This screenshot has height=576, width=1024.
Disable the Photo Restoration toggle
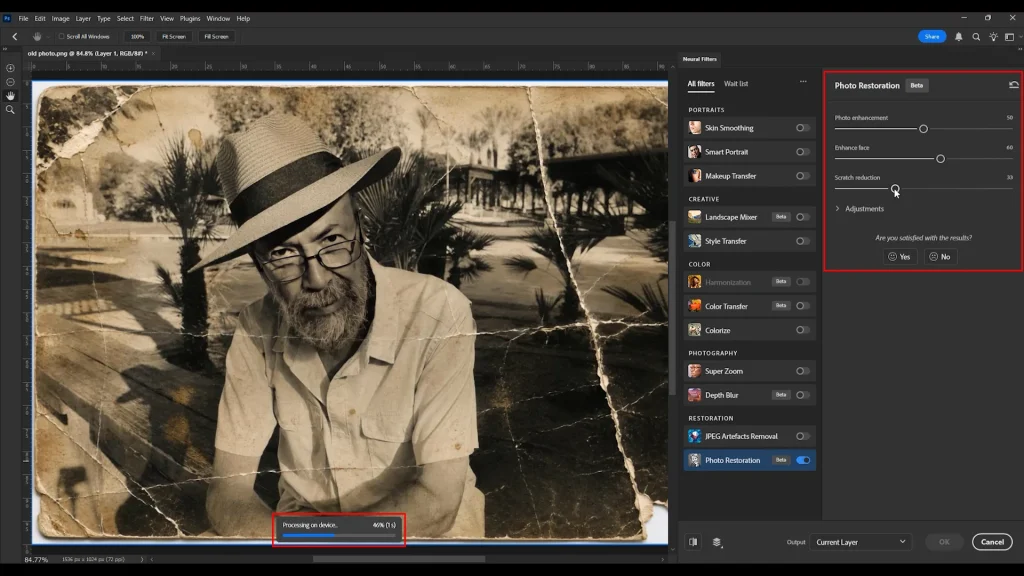(x=803, y=460)
